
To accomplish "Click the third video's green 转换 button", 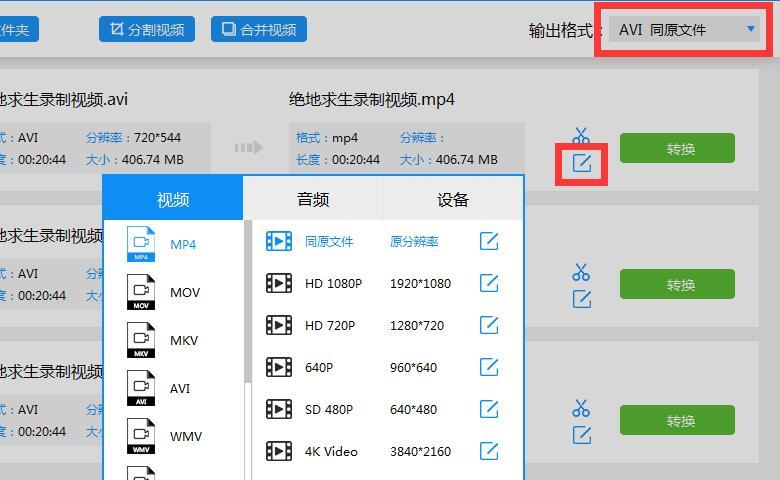I will (x=677, y=420).
